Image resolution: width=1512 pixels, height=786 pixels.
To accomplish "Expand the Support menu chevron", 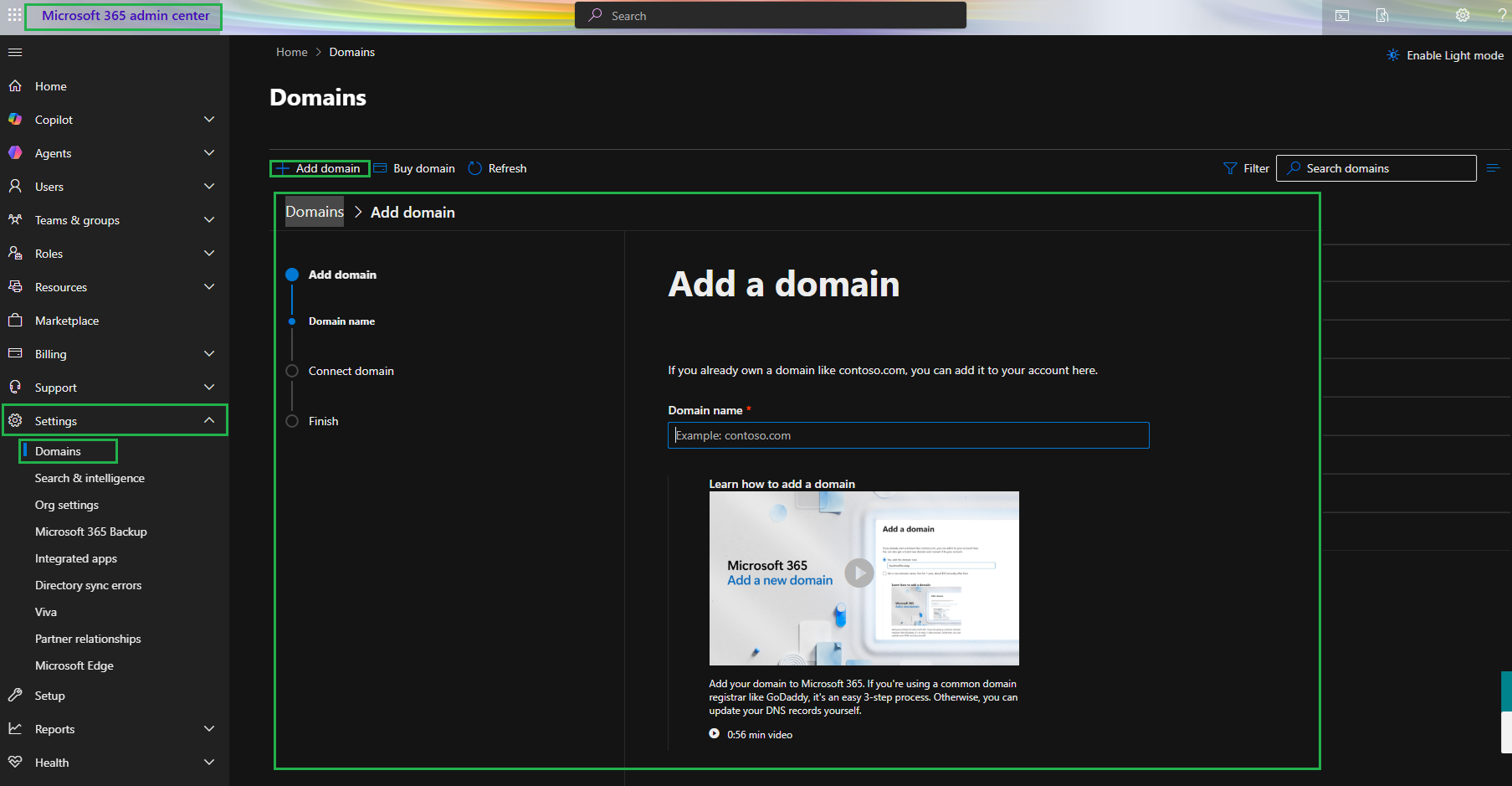I will point(209,388).
